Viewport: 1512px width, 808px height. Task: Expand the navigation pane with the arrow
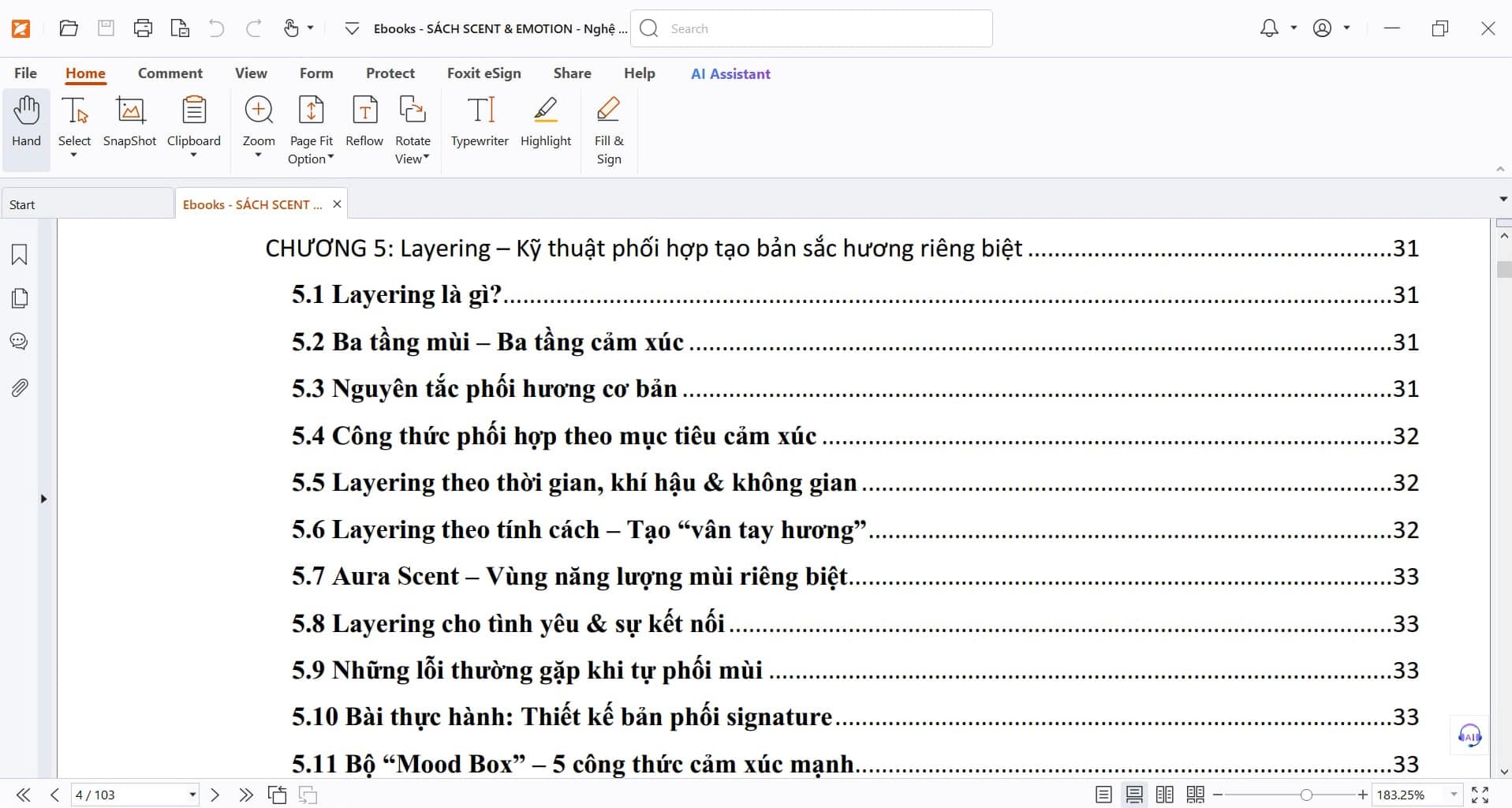click(43, 499)
